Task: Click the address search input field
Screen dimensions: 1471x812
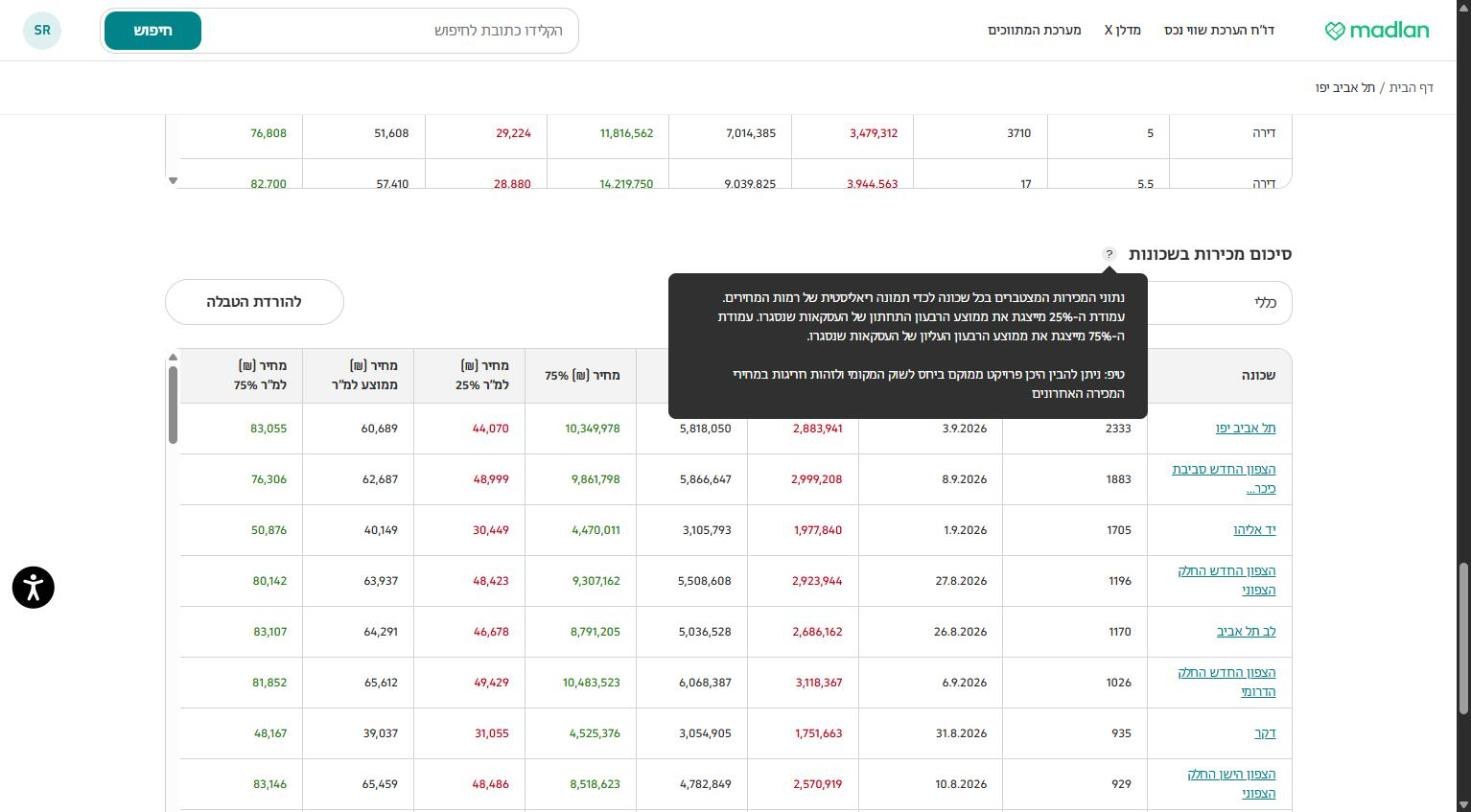Action: 390,30
